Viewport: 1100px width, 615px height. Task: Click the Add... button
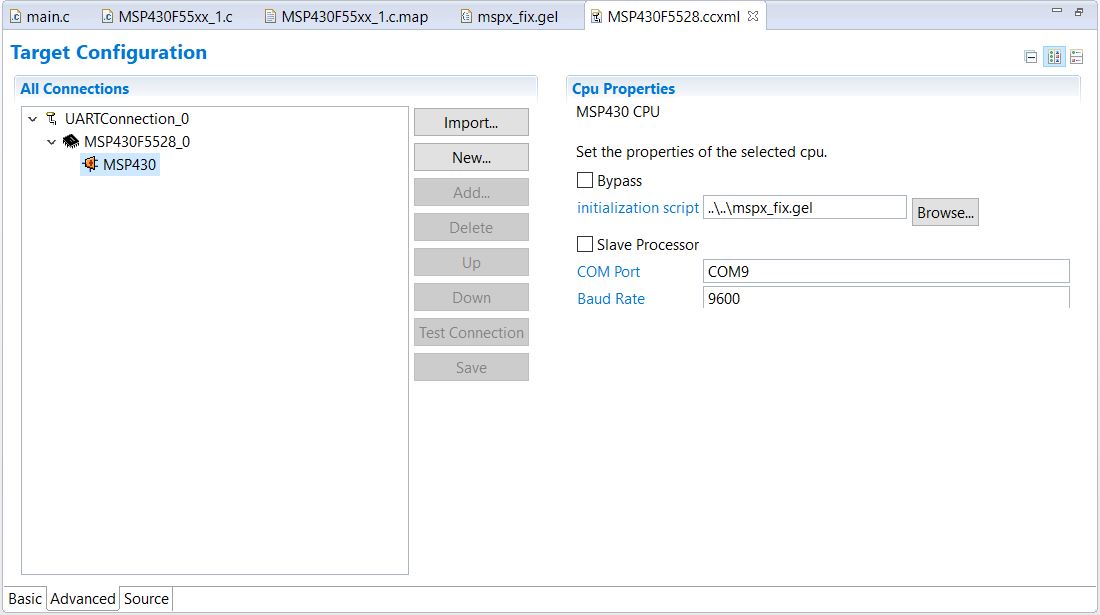pyautogui.click(x=471, y=192)
